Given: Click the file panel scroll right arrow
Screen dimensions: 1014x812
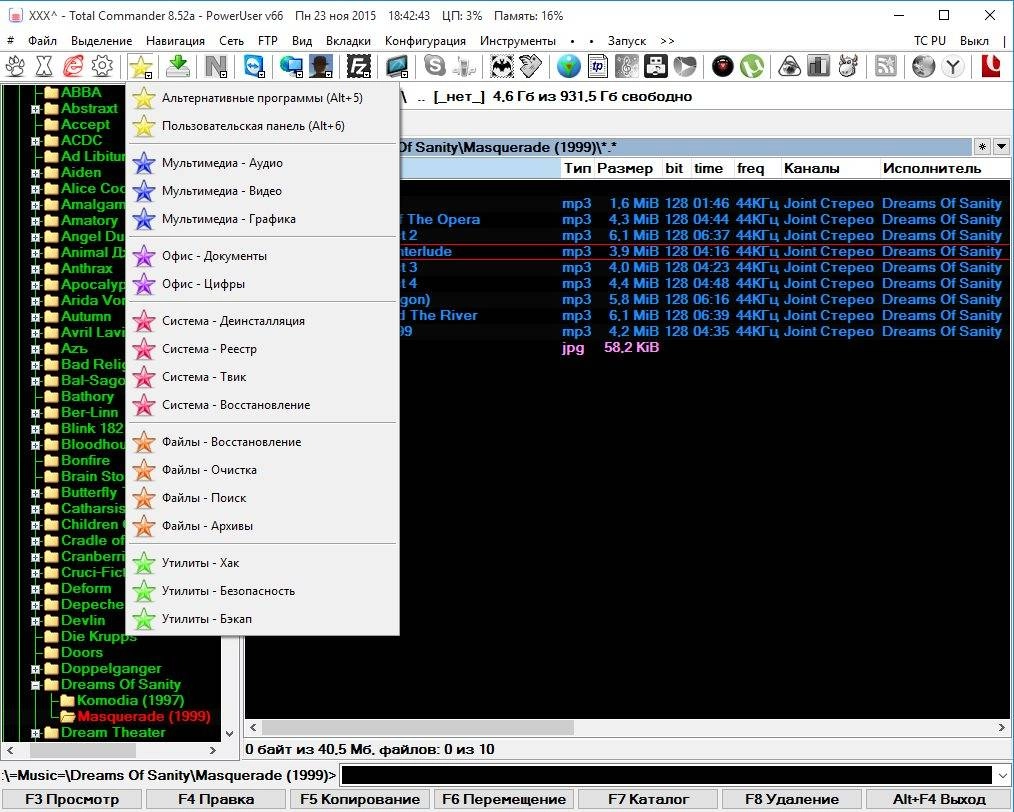Looking at the screenshot, I should (1001, 728).
